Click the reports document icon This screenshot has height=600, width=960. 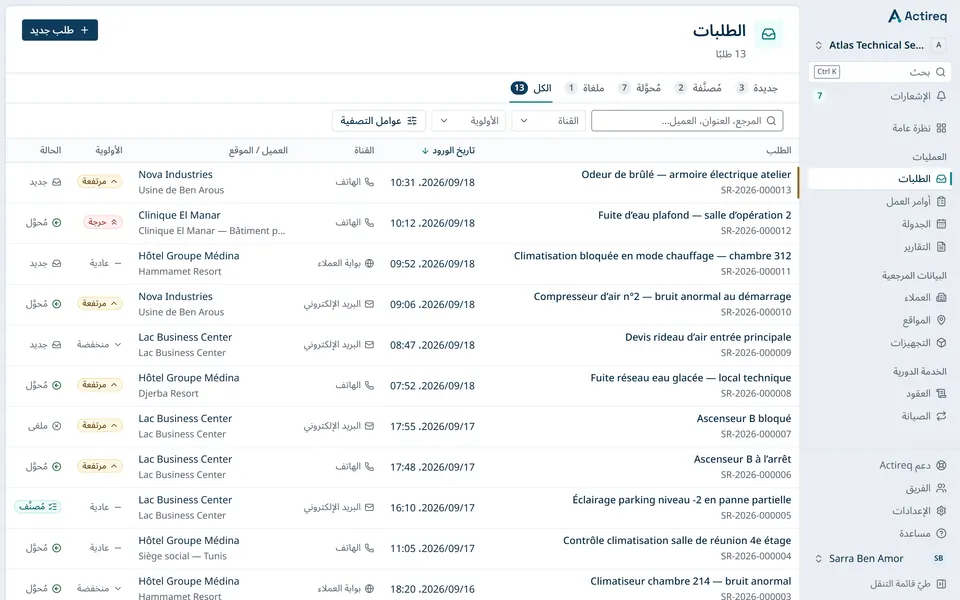pyautogui.click(x=941, y=247)
